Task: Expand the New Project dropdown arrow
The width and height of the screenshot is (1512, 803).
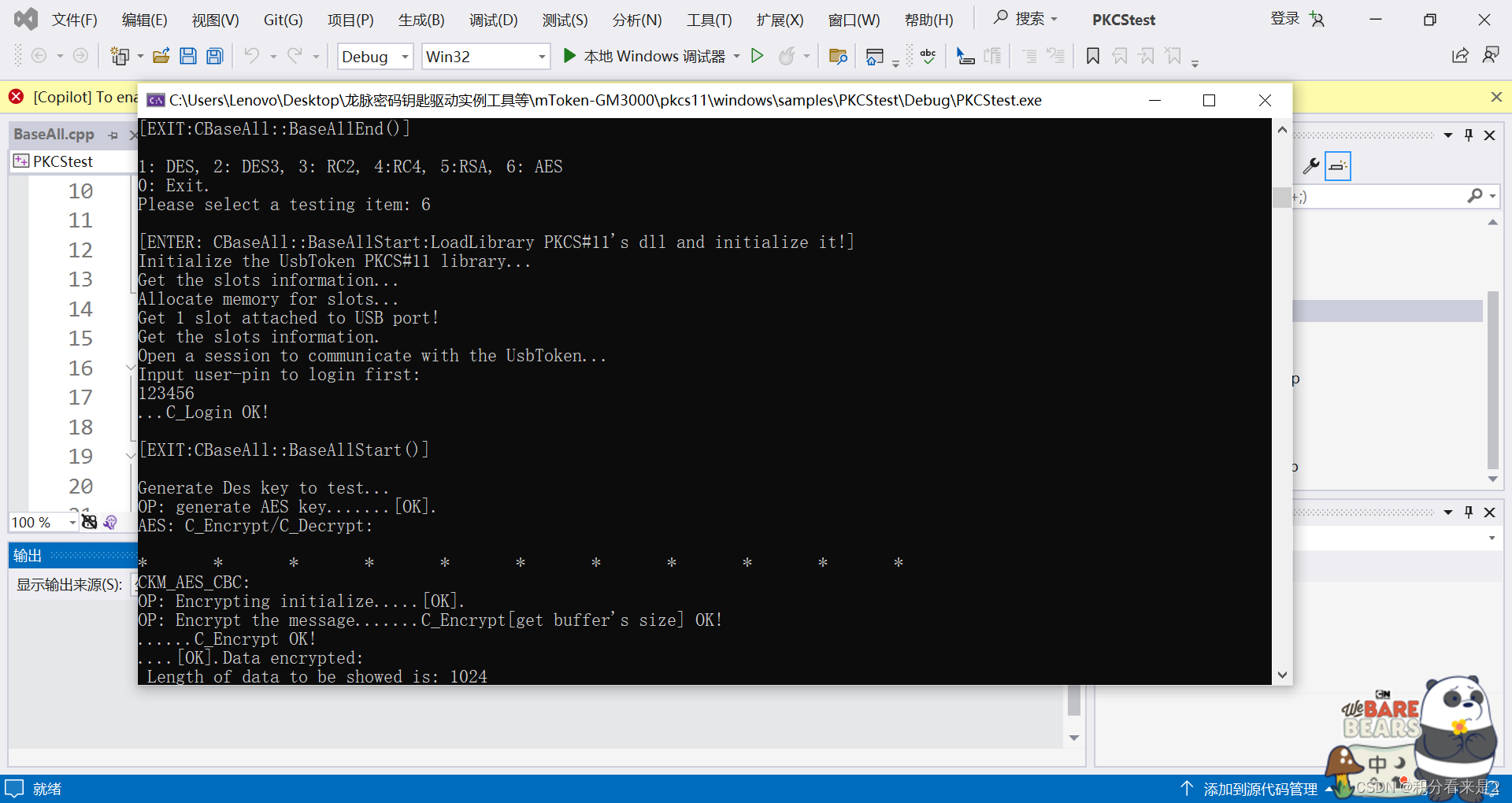Action: pos(140,57)
